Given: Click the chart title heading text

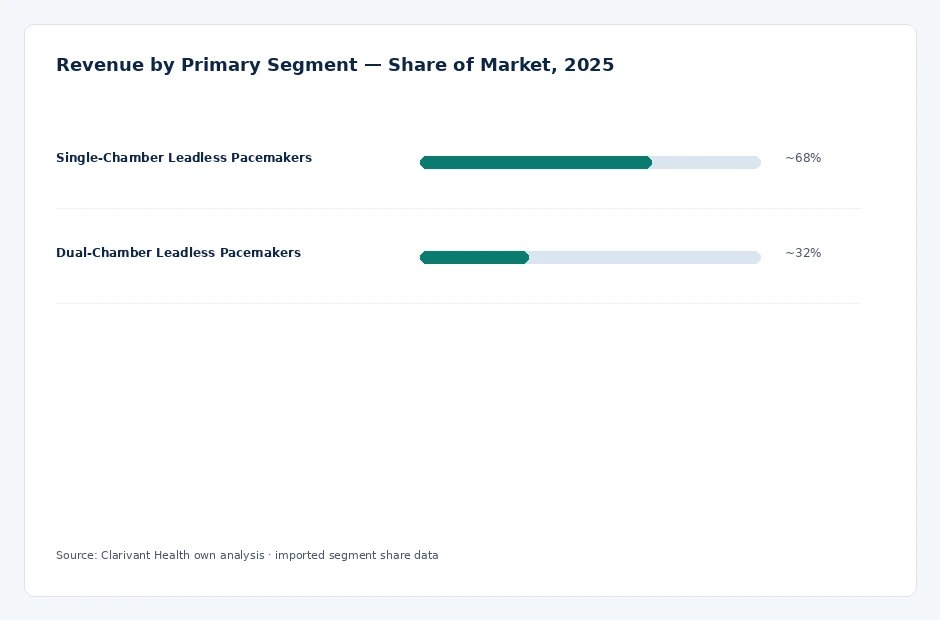Looking at the screenshot, I should tap(335, 65).
